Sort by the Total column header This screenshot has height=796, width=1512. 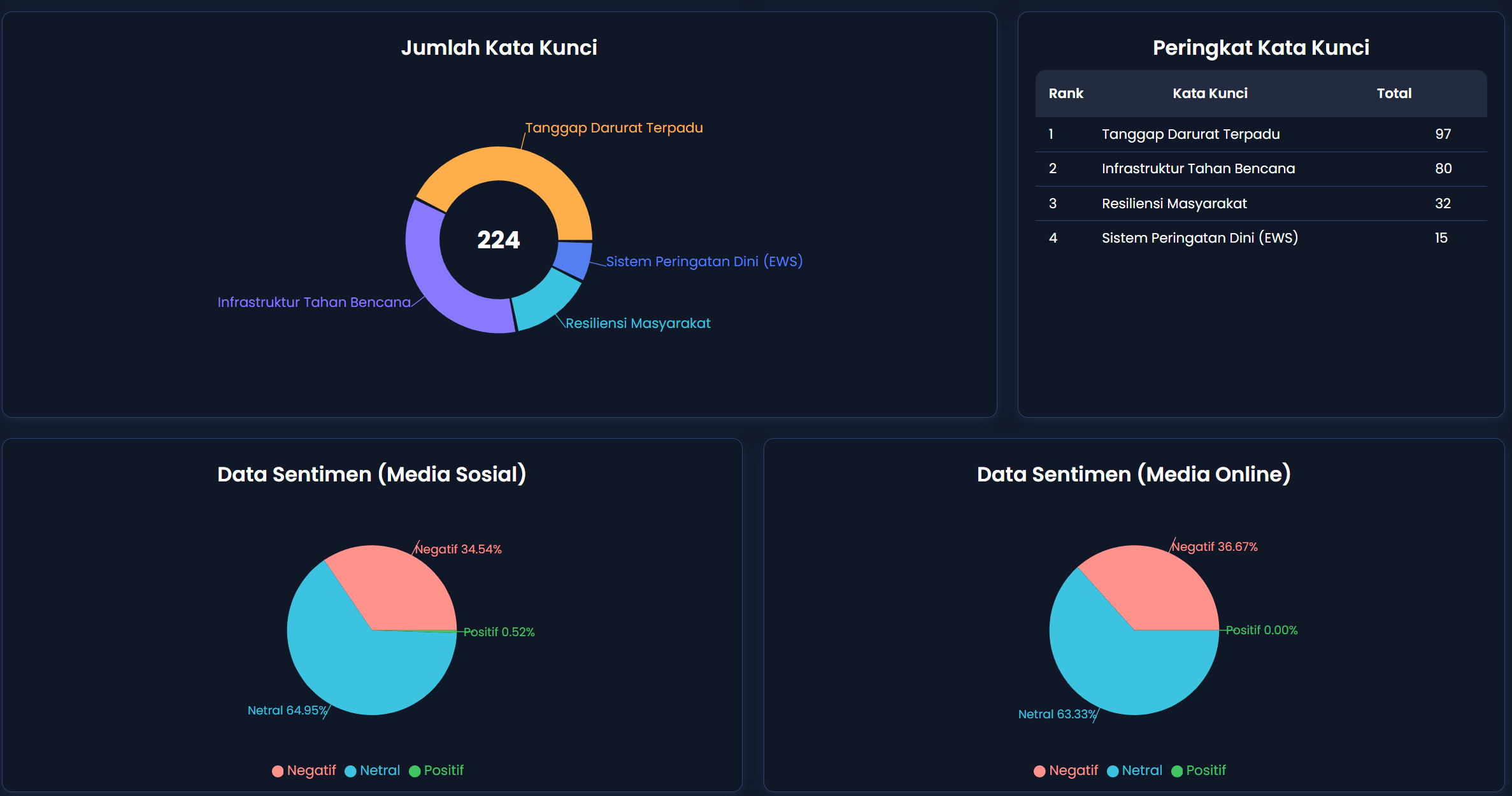click(1394, 94)
